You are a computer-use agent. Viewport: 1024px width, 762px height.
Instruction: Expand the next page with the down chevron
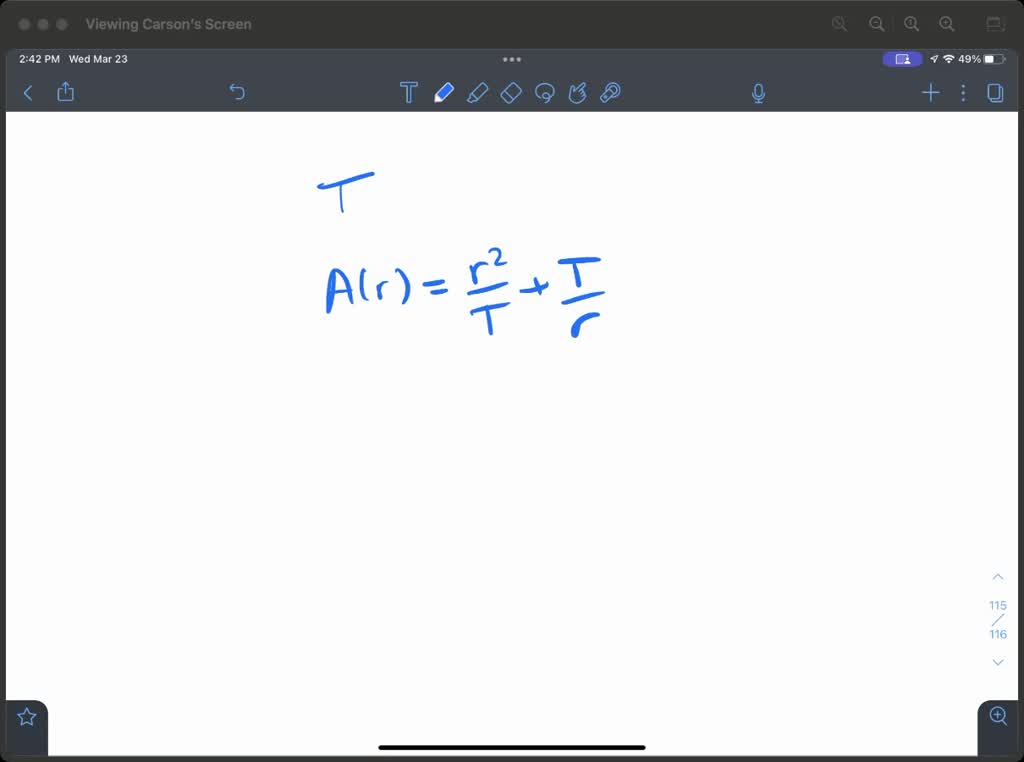point(997,662)
